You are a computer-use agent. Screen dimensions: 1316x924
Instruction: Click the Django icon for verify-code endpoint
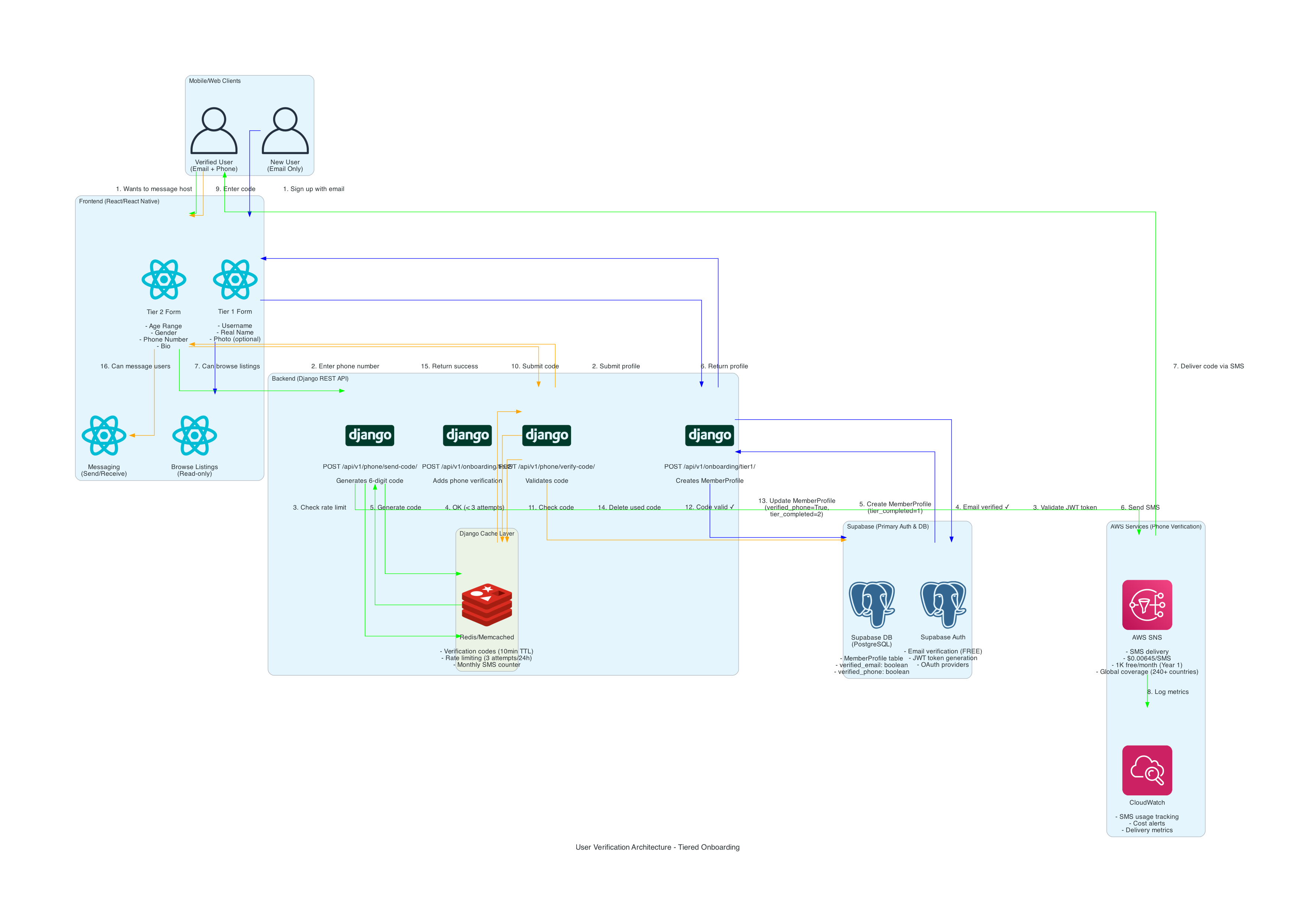[547, 435]
